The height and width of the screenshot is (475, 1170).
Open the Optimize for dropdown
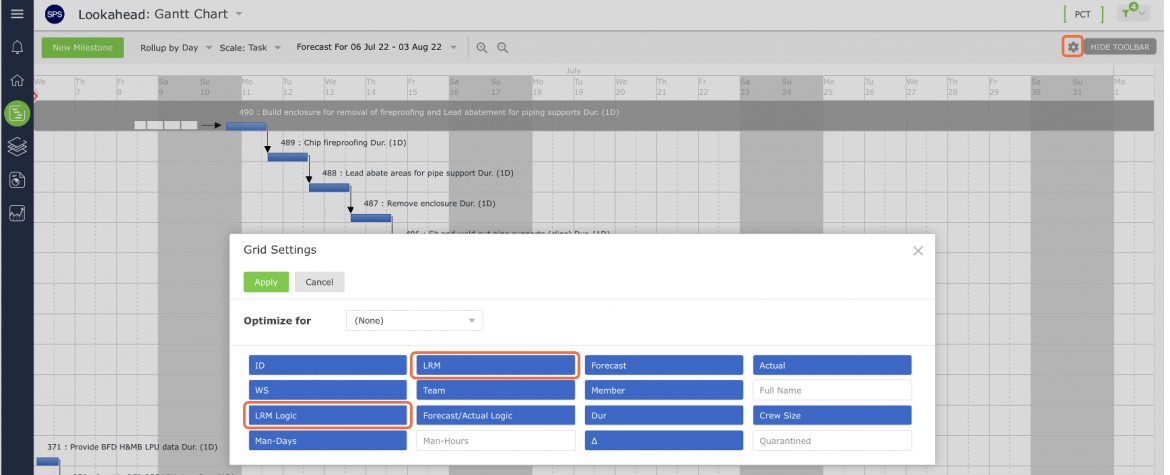click(414, 321)
